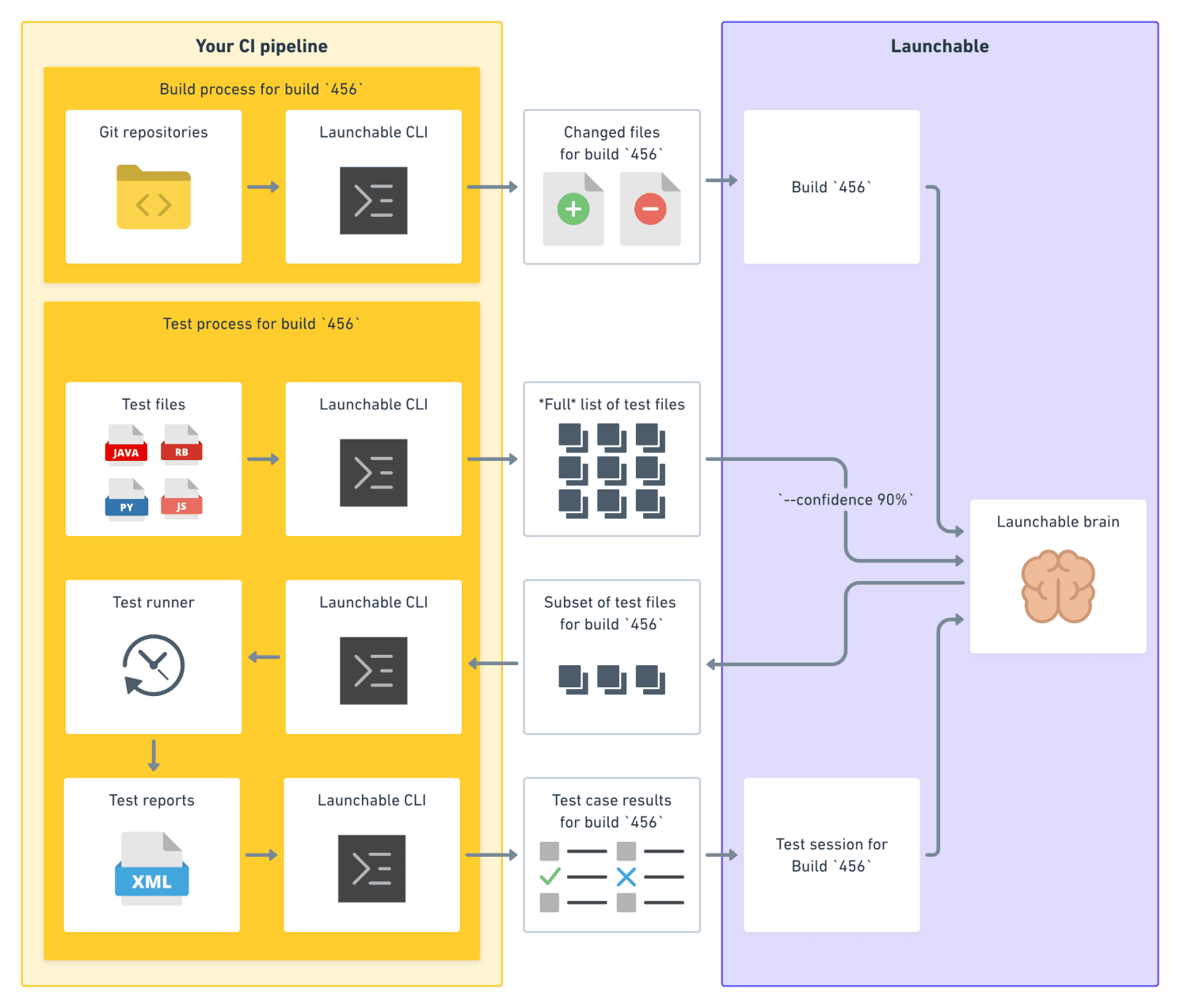Click the '--confidence 90%' label
Viewport: 1180px width, 1008px height.
click(x=846, y=500)
